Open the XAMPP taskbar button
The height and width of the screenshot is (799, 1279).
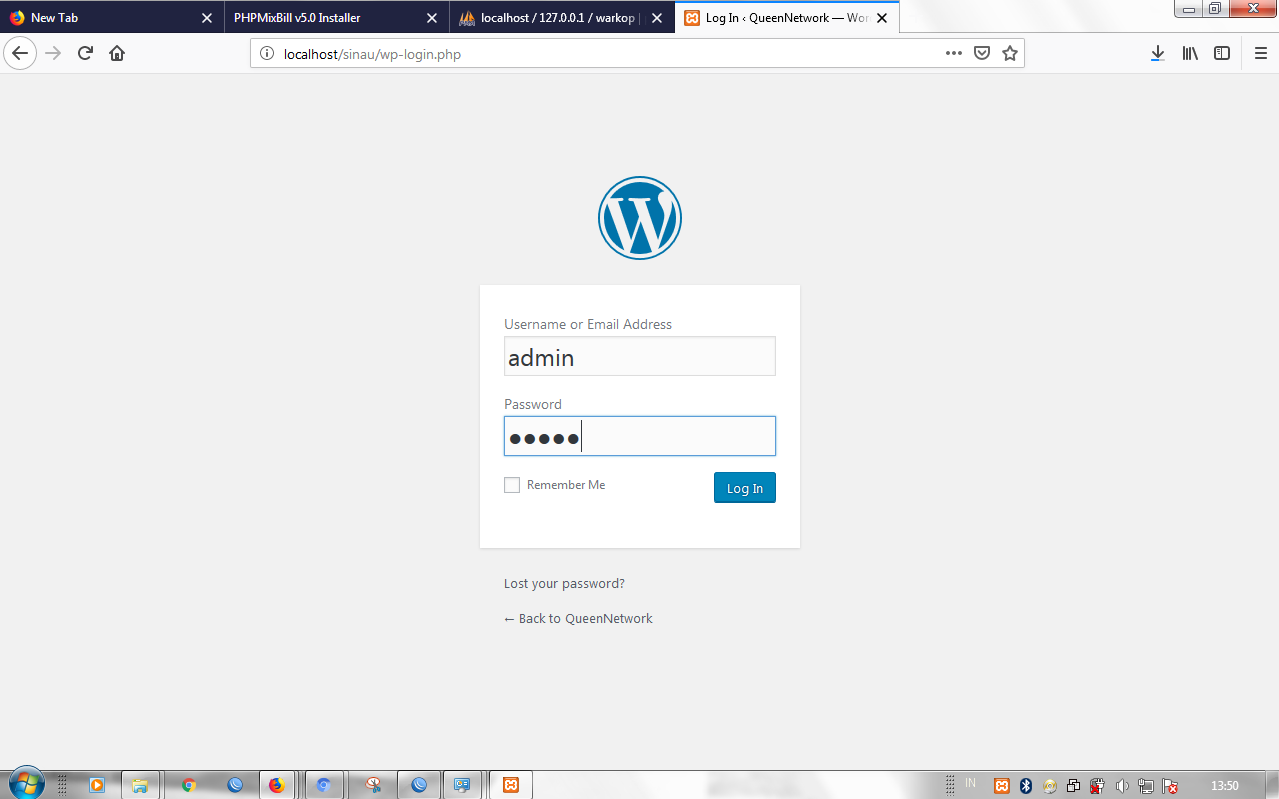click(x=510, y=785)
